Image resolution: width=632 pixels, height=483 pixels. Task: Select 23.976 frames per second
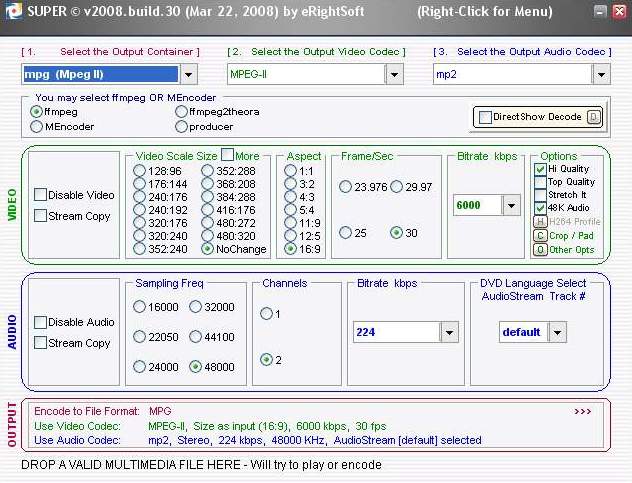point(345,187)
